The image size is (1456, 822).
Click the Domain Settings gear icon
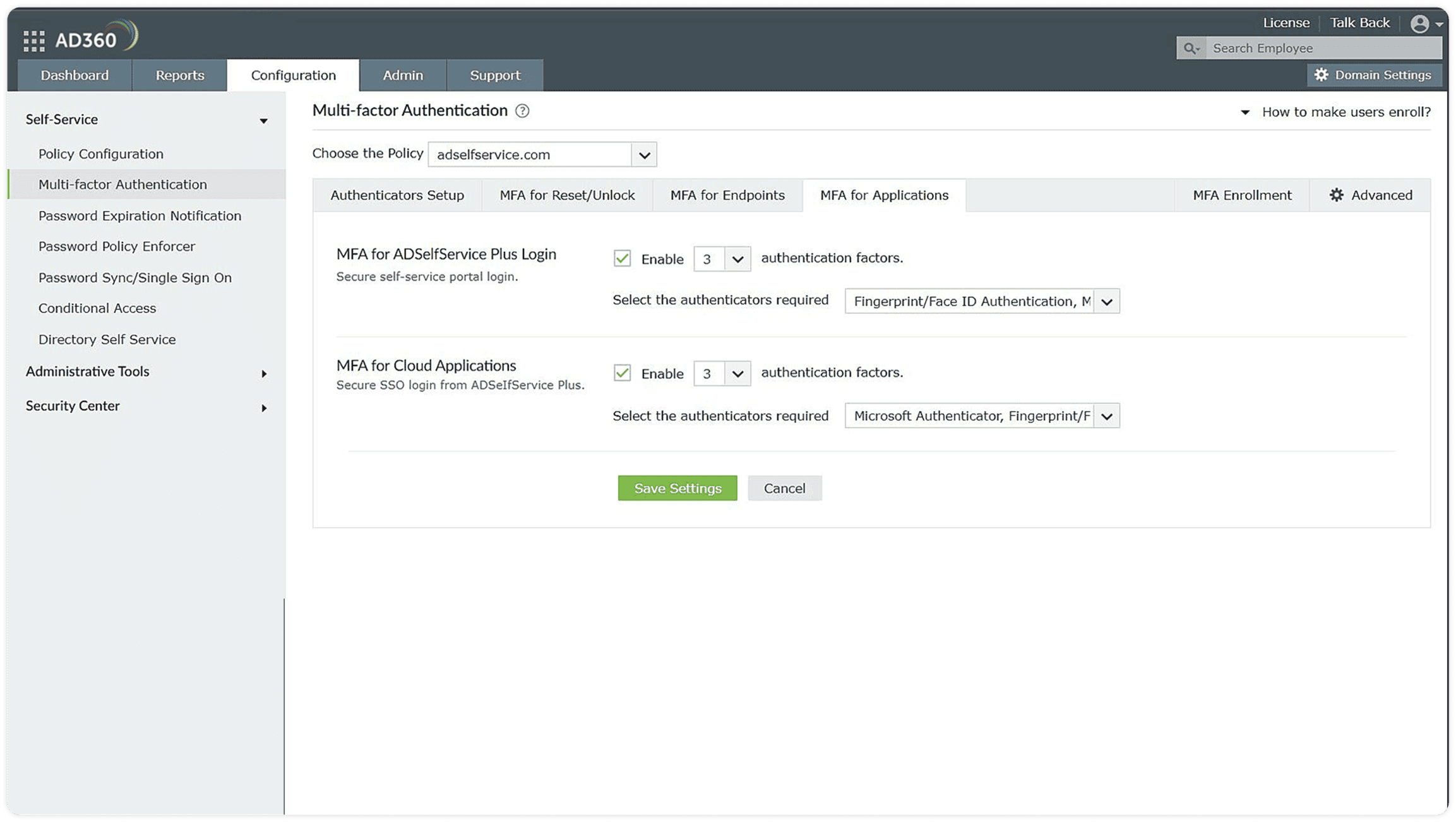coord(1322,75)
